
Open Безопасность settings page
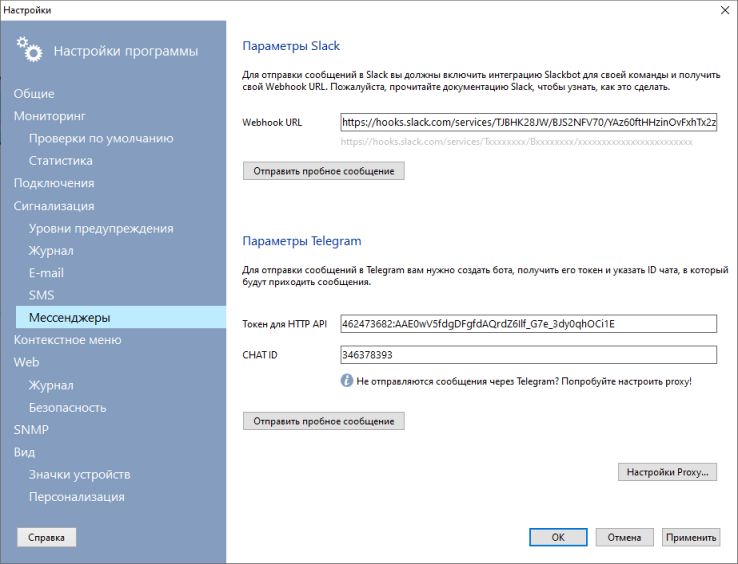click(x=67, y=408)
